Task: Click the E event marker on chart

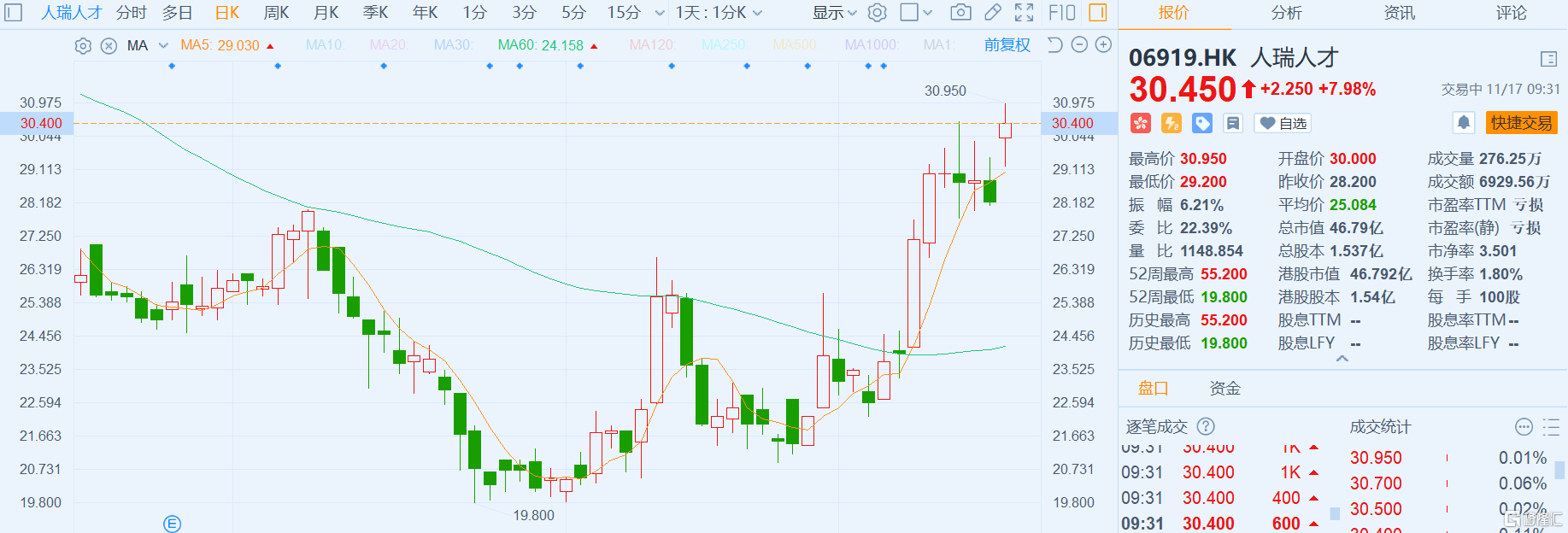Action: 172,524
